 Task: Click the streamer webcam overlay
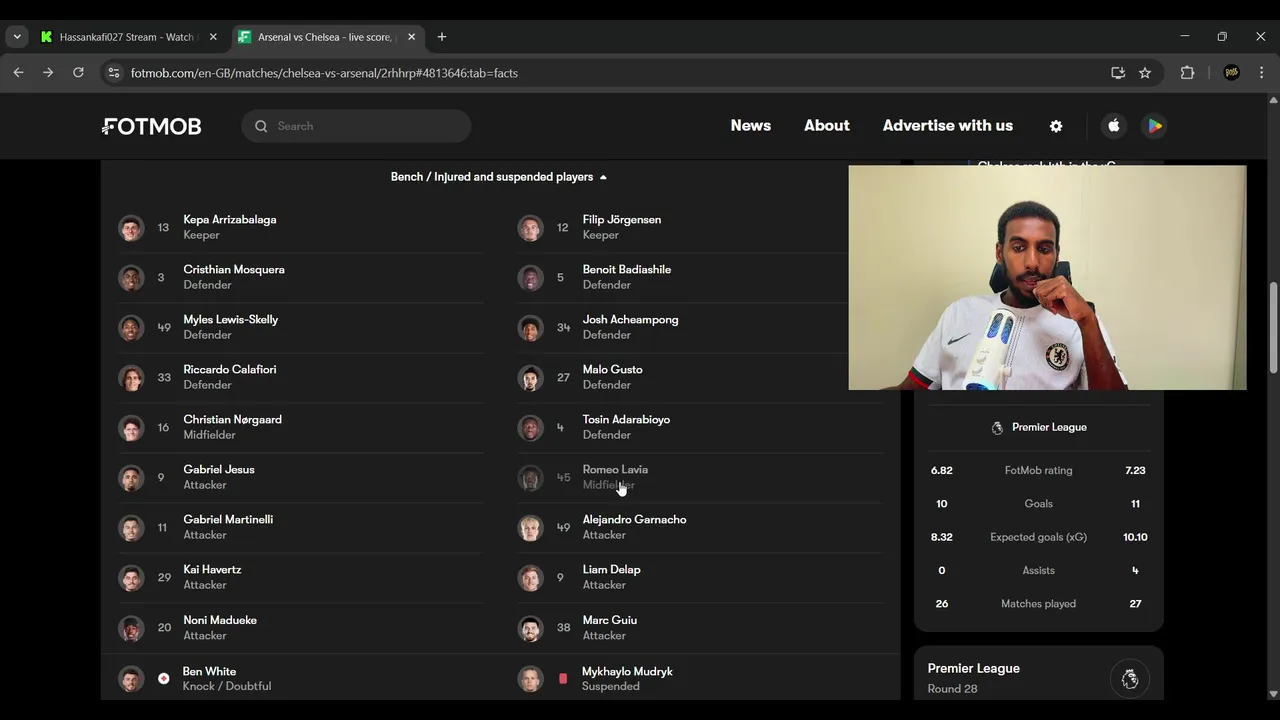coord(1047,277)
